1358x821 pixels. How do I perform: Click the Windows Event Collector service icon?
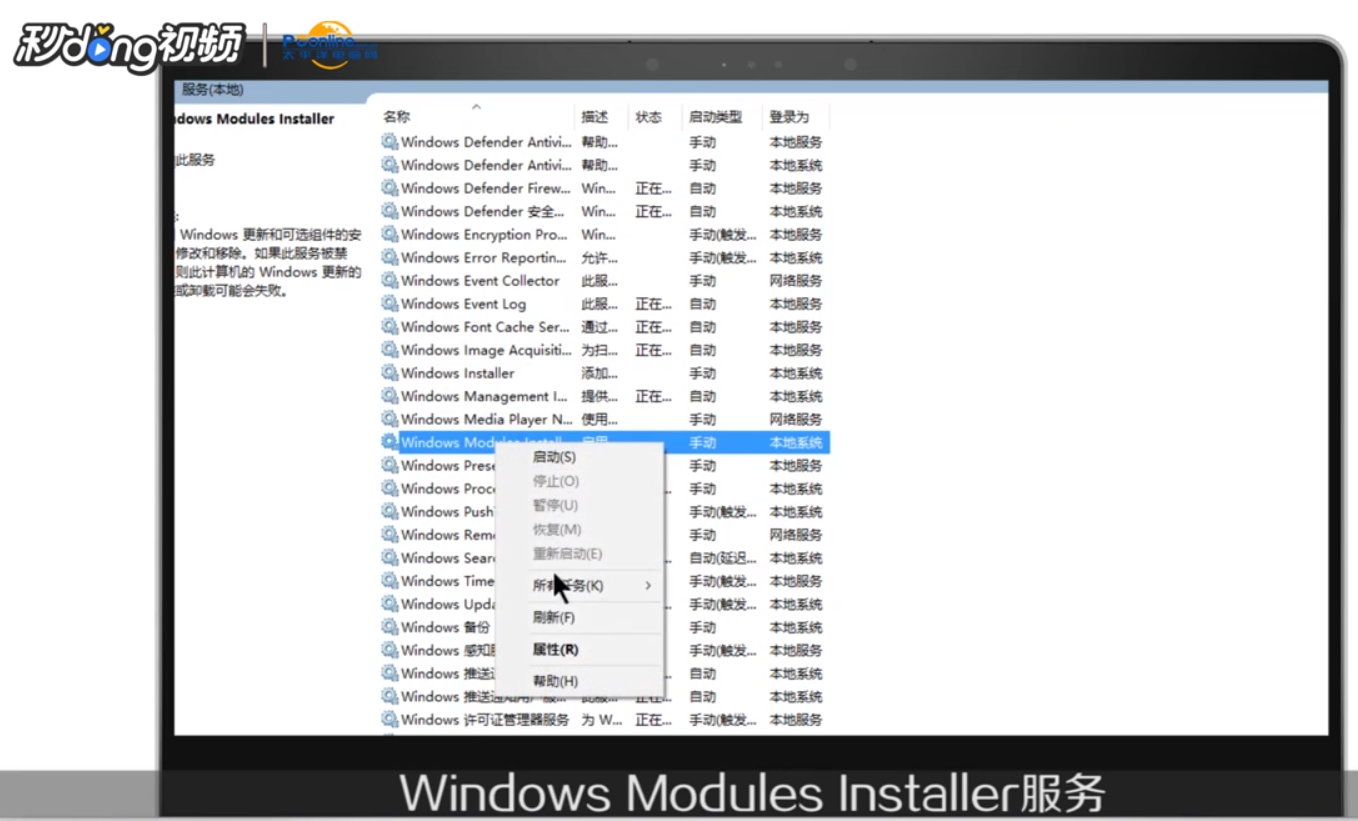click(x=389, y=280)
